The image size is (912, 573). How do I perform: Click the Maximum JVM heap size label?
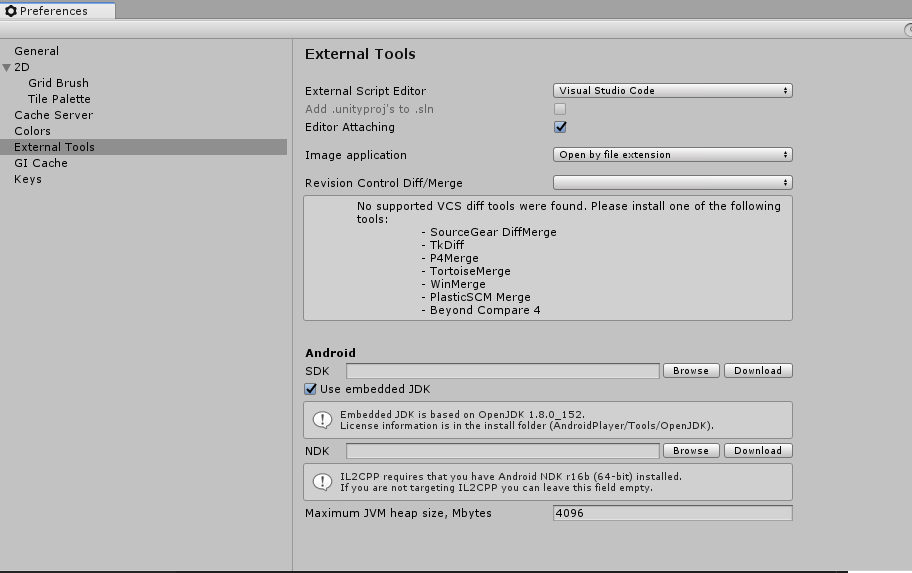click(x=398, y=513)
